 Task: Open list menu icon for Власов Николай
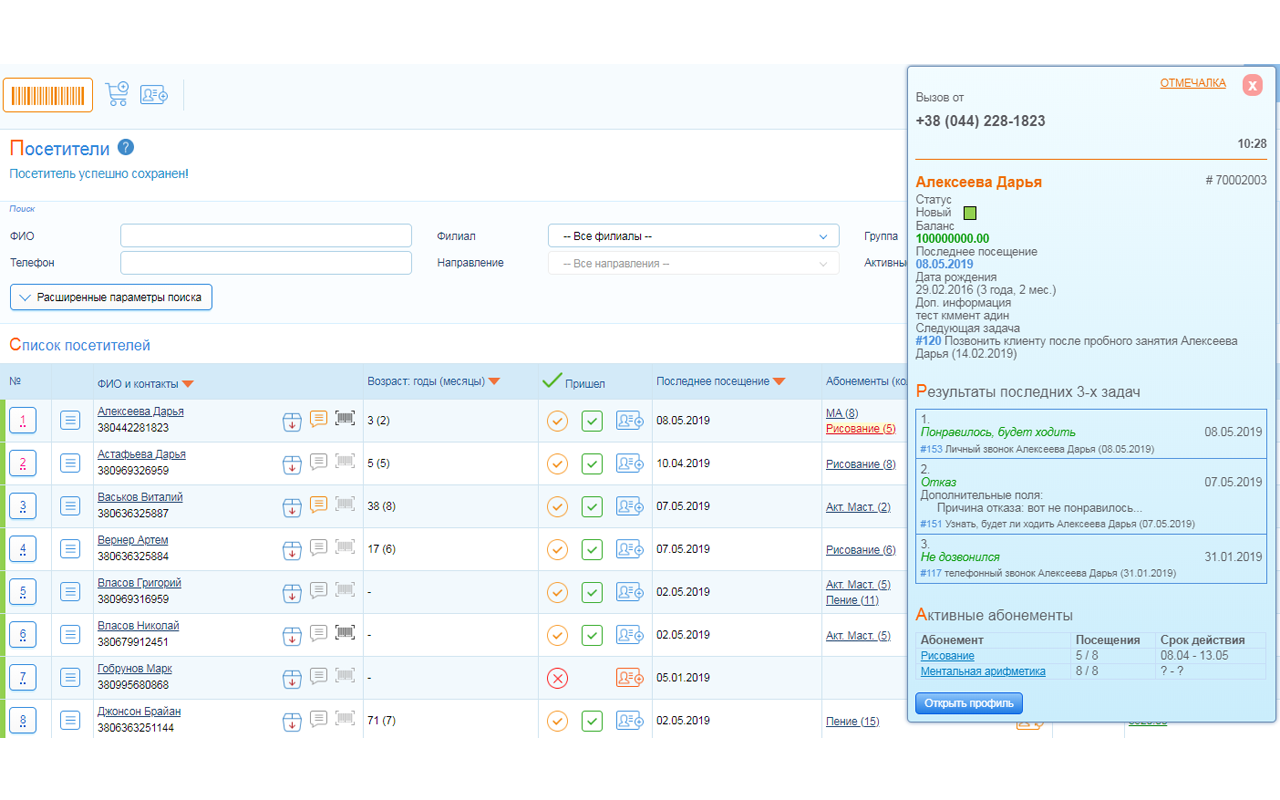pos(70,635)
